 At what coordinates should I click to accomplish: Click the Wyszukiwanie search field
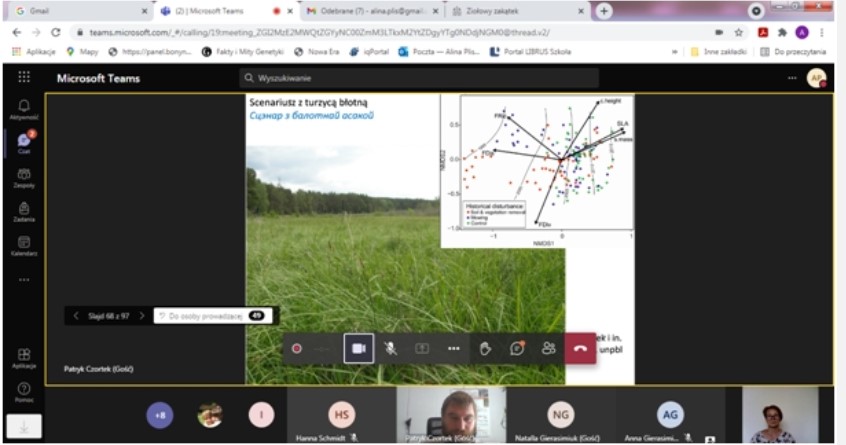click(x=418, y=78)
